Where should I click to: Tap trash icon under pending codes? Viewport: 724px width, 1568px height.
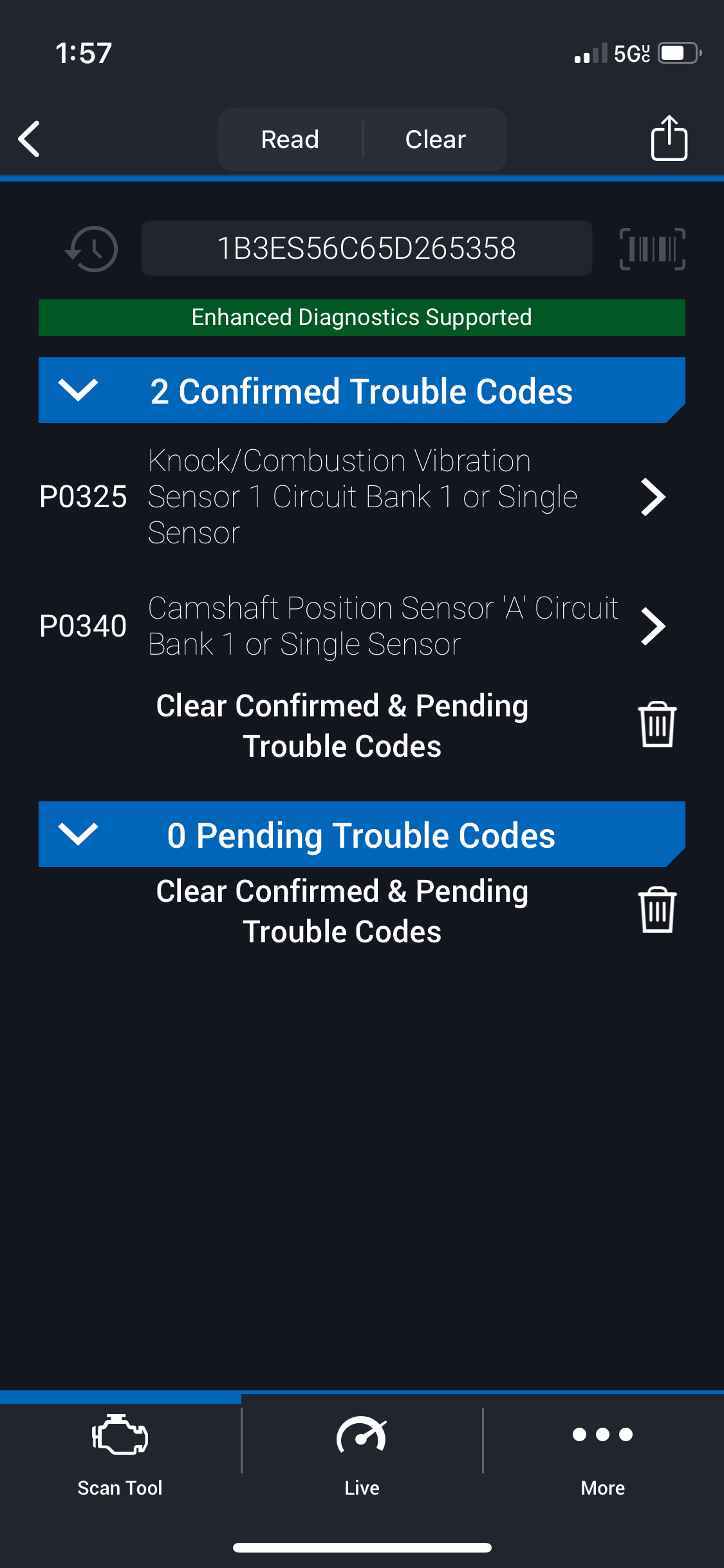tap(656, 910)
